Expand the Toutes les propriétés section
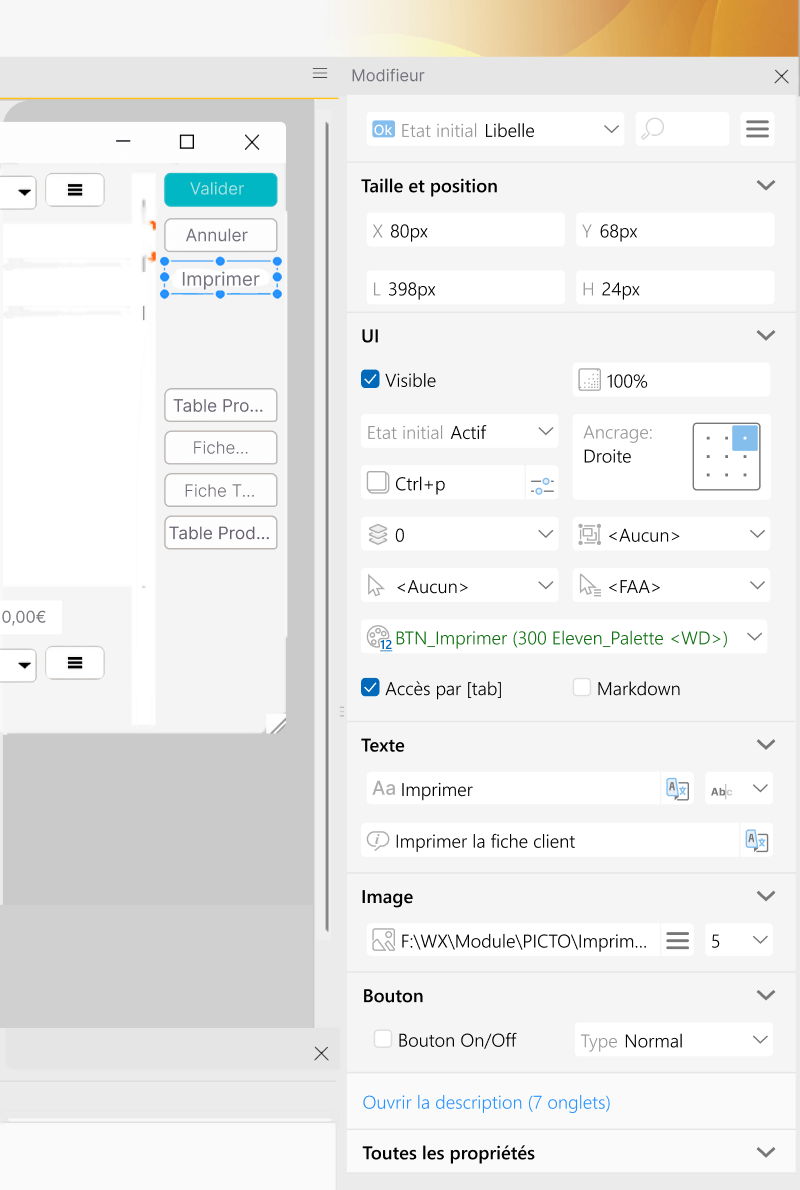This screenshot has width=800, height=1190. 766,1153
